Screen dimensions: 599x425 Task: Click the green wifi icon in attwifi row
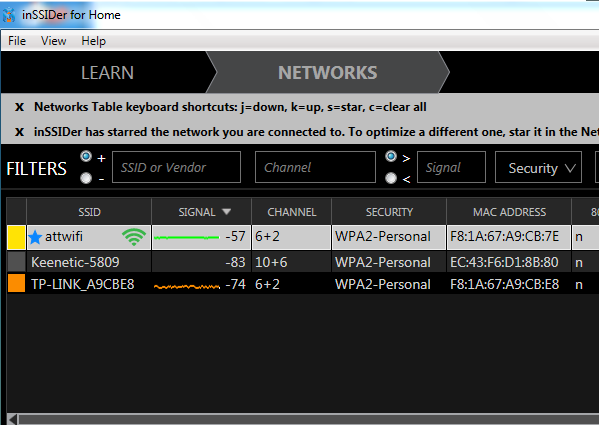click(x=134, y=237)
